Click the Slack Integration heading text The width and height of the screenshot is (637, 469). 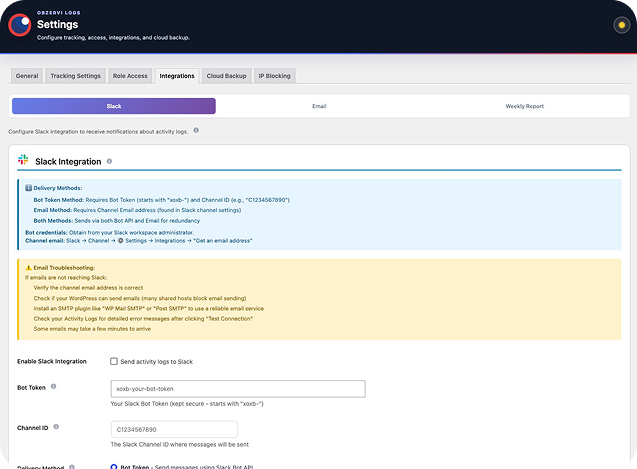[68, 162]
